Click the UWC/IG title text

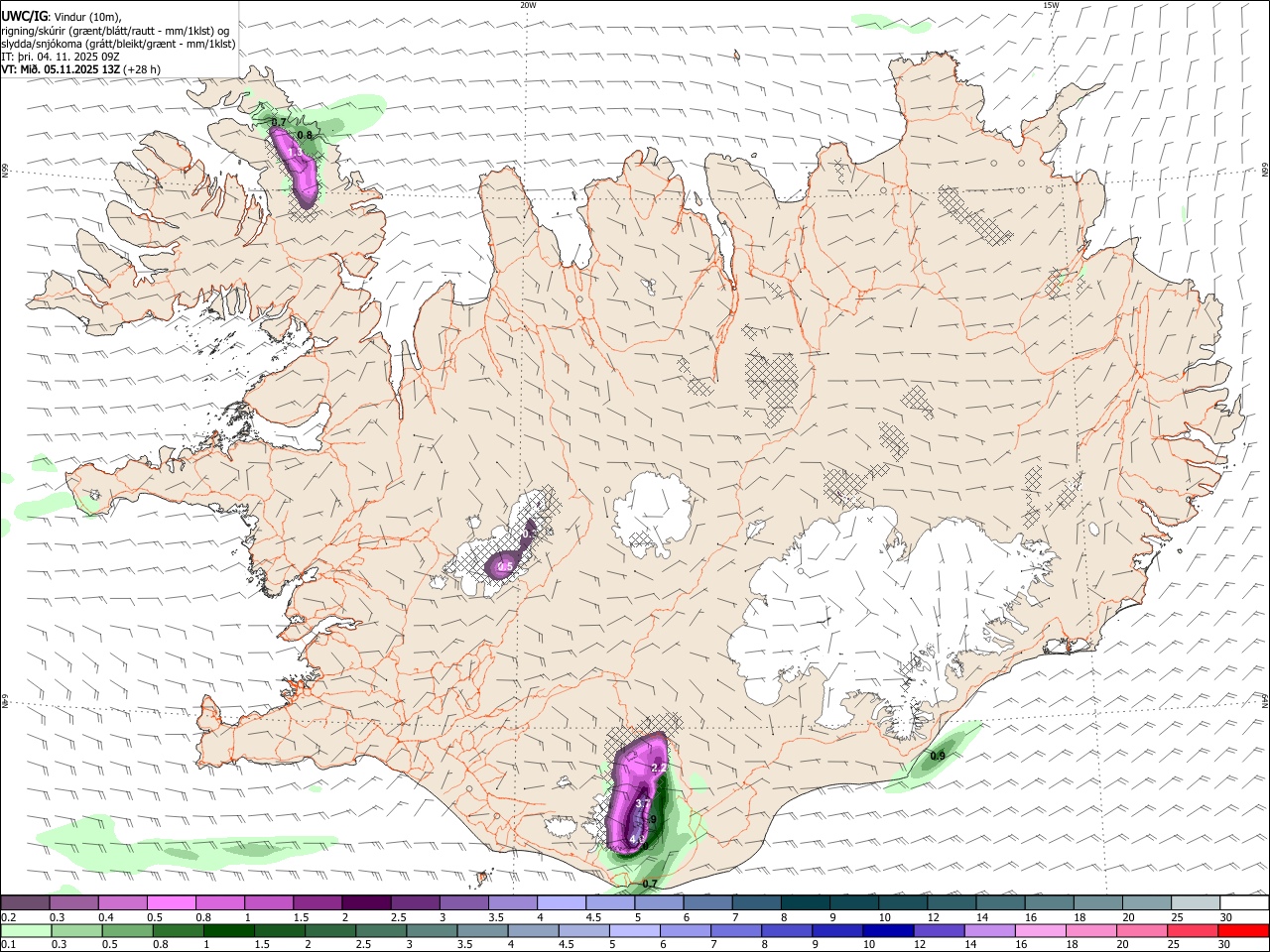click(25, 17)
